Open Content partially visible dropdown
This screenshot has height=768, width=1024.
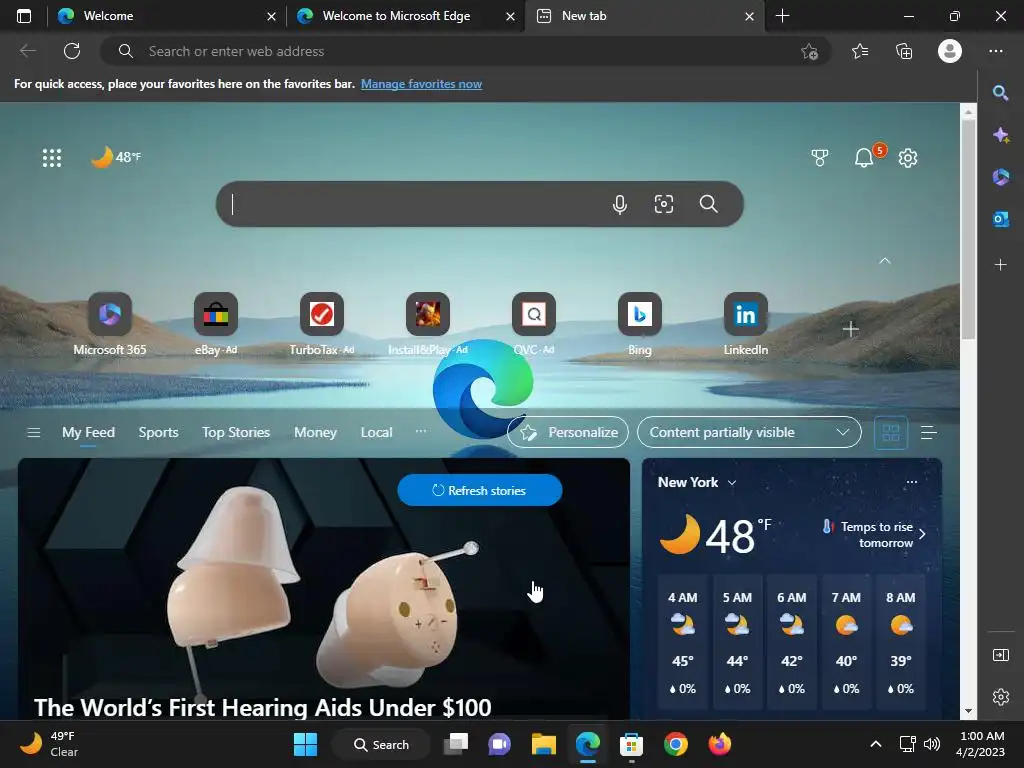(749, 432)
